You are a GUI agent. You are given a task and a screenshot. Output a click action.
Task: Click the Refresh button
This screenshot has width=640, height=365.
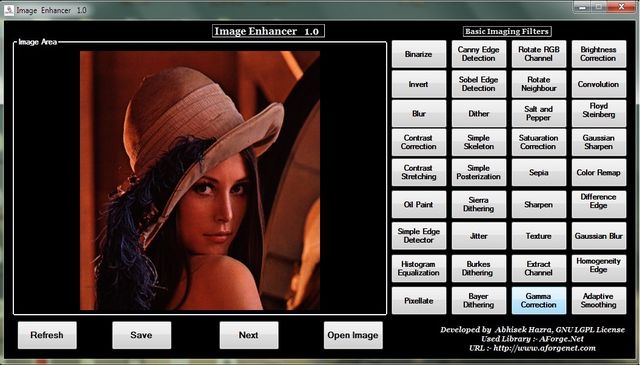pos(47,335)
